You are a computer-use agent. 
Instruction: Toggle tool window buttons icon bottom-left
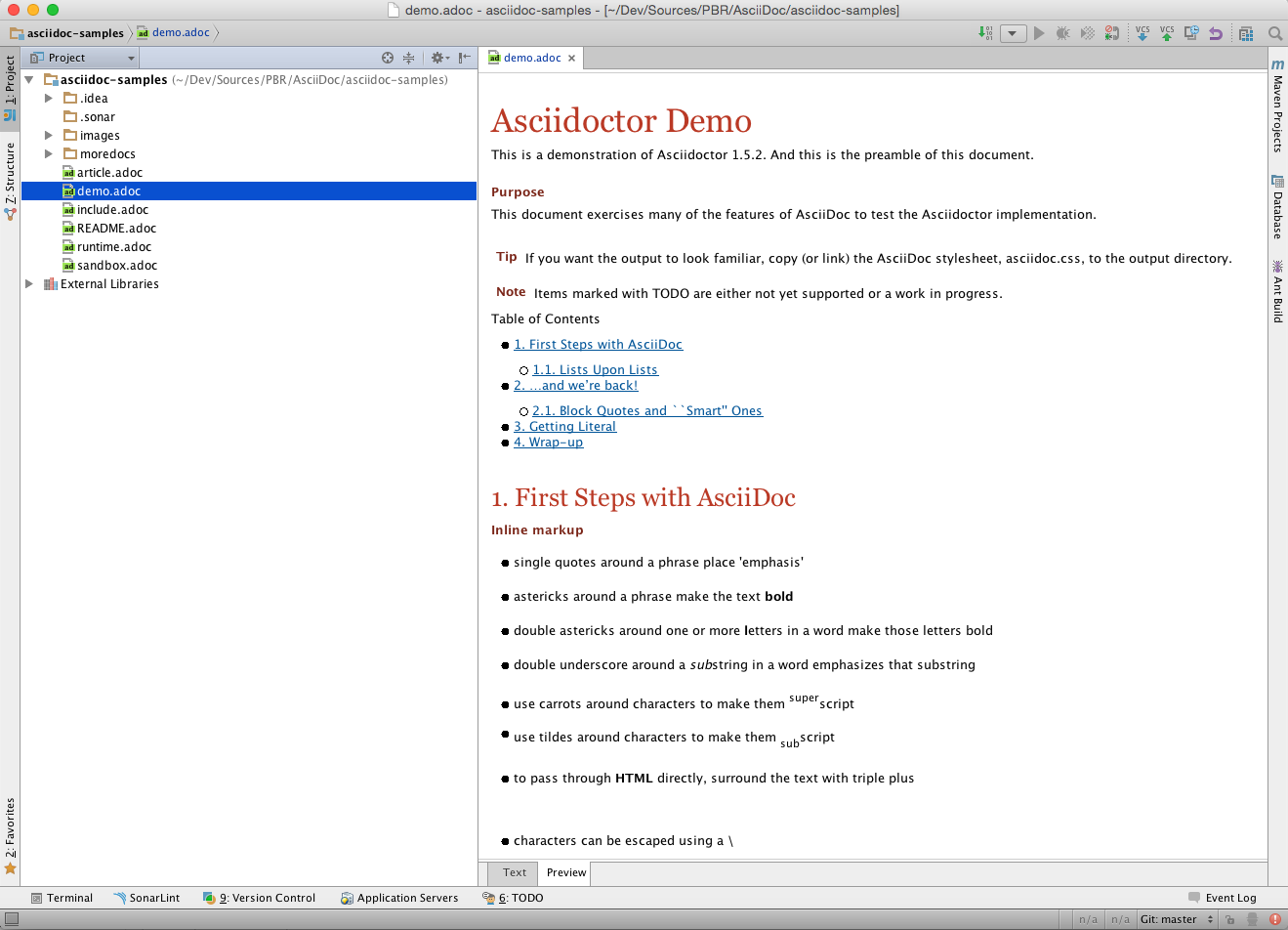(x=11, y=919)
